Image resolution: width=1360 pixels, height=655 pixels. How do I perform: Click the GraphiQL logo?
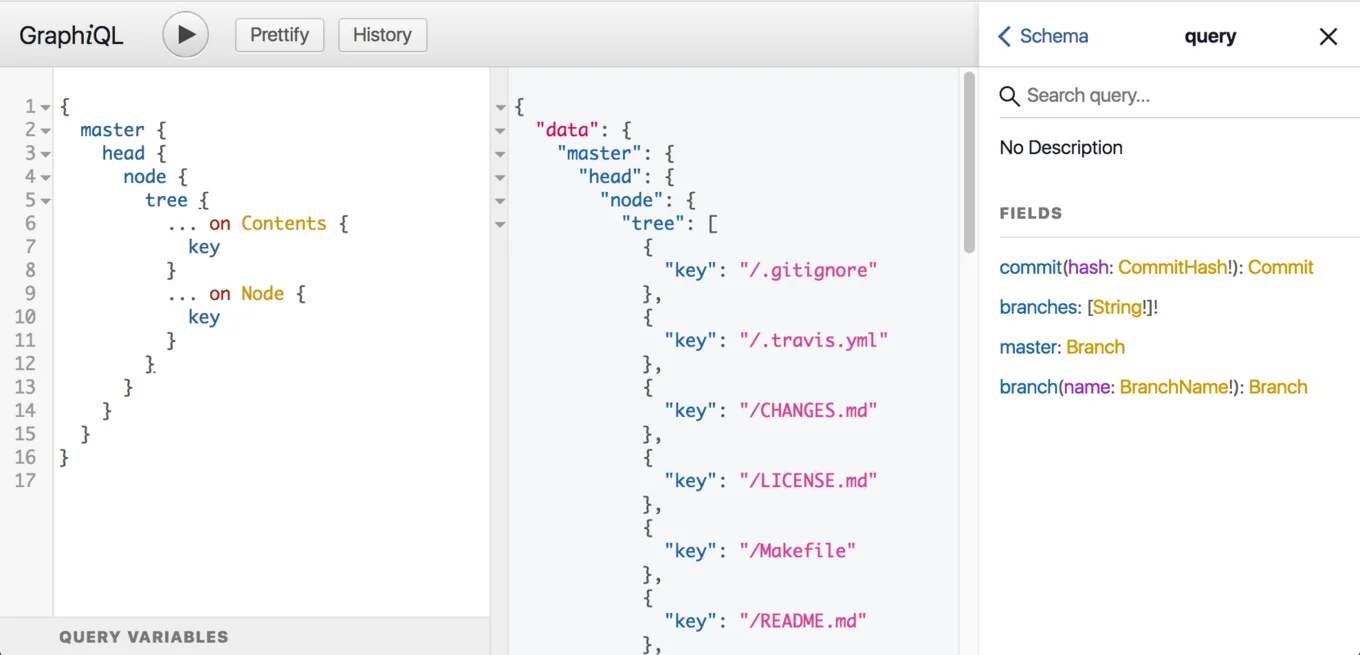(x=70, y=35)
